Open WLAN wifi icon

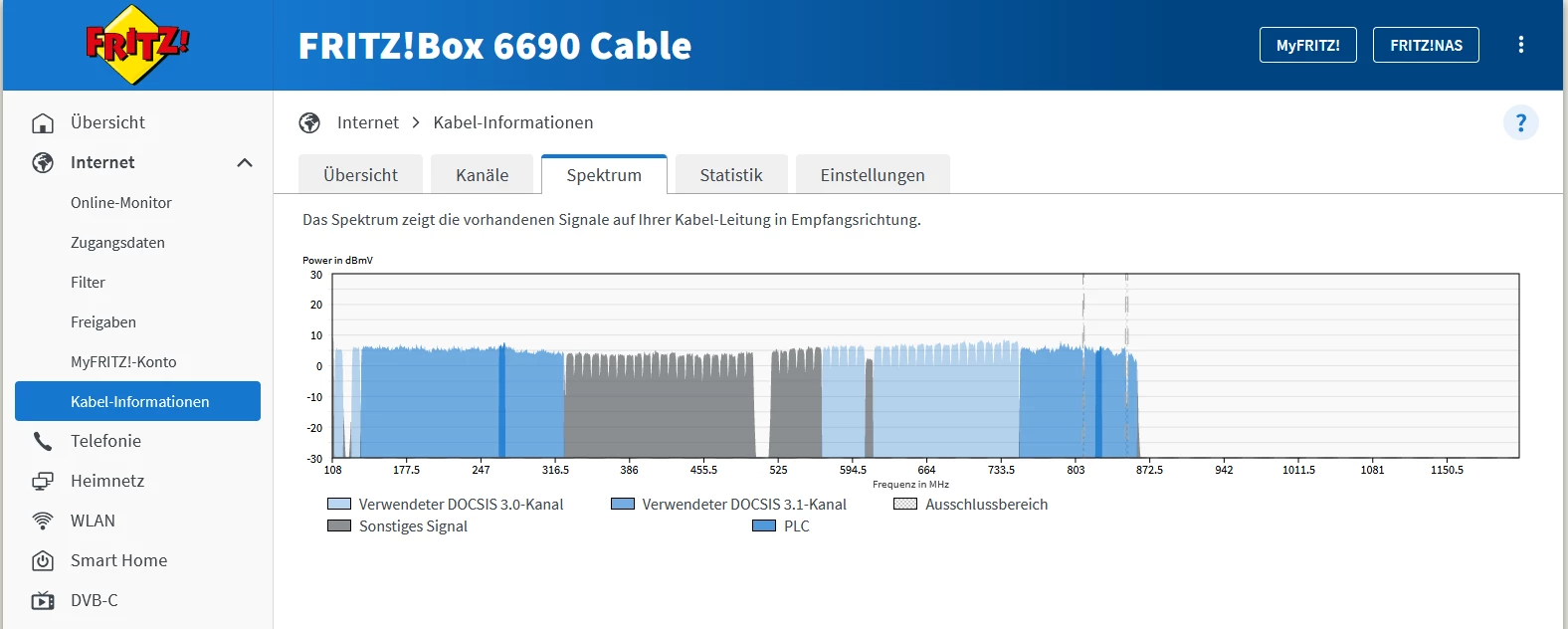[43, 522]
